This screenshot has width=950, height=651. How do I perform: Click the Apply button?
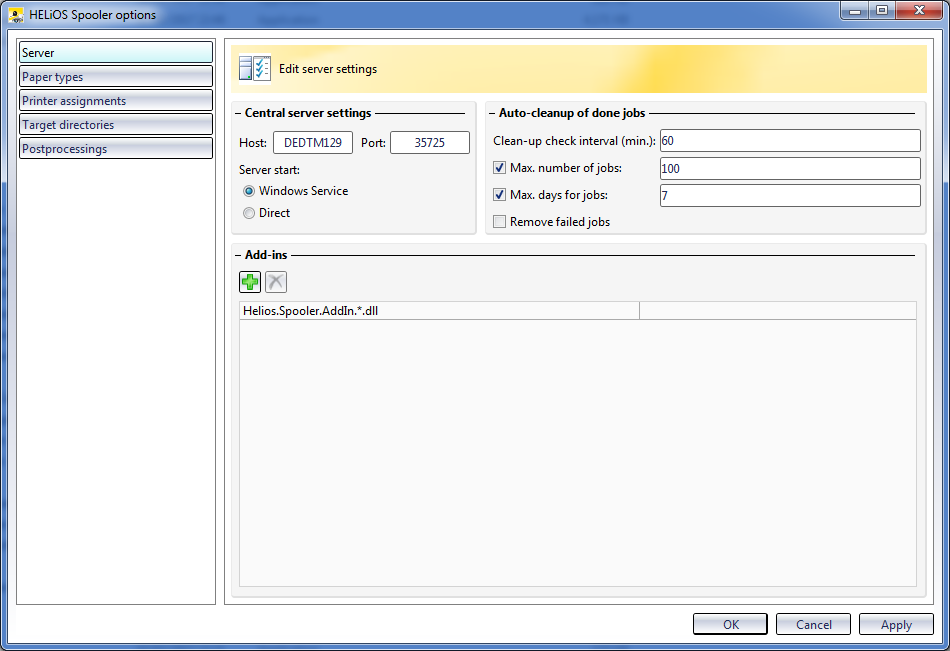pyautogui.click(x=896, y=624)
